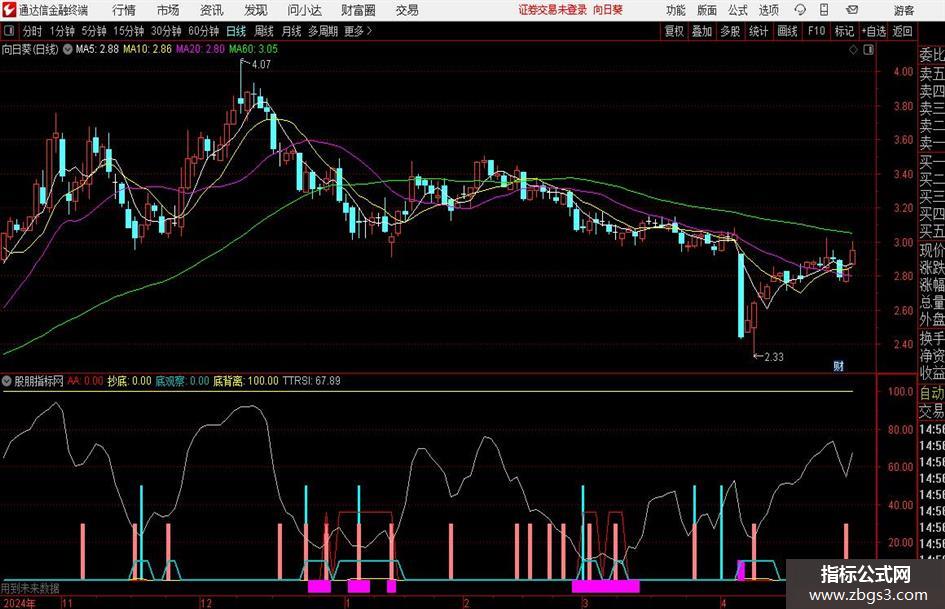Toggle the left sidebar panel icon
The width and height of the screenshot is (945, 609).
[9, 31]
